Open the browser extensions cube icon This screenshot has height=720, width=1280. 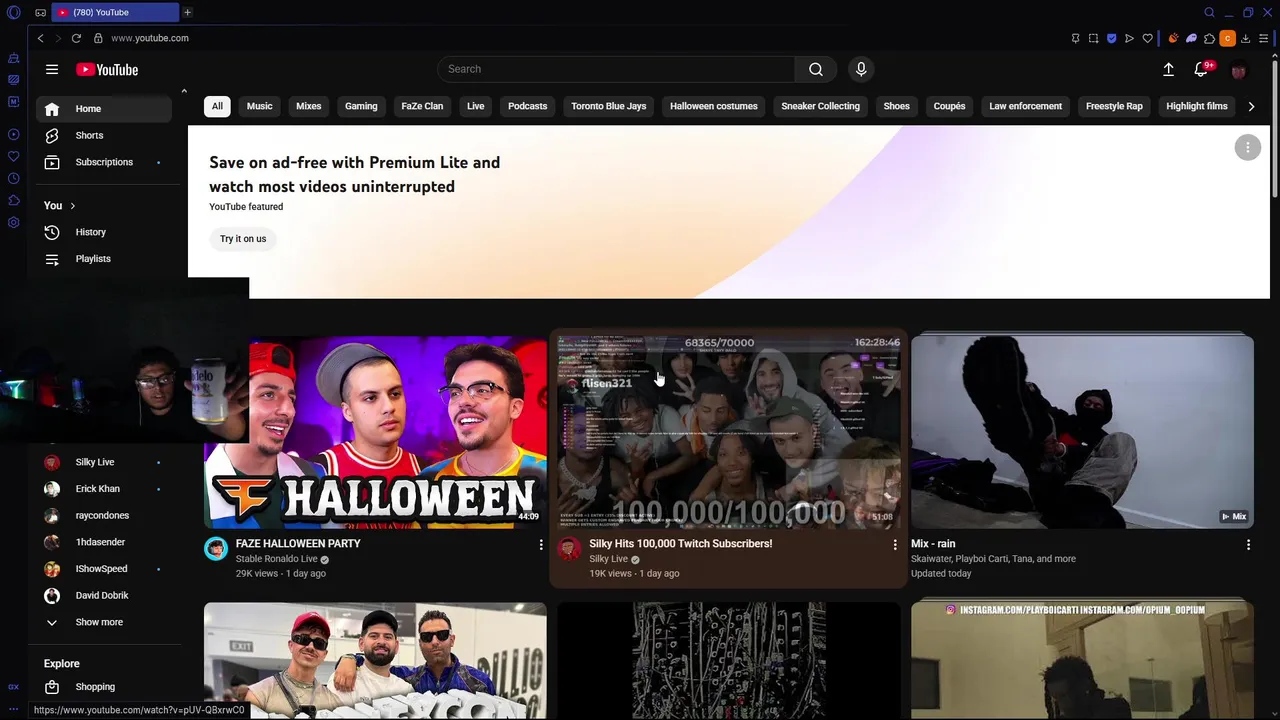click(x=1209, y=38)
